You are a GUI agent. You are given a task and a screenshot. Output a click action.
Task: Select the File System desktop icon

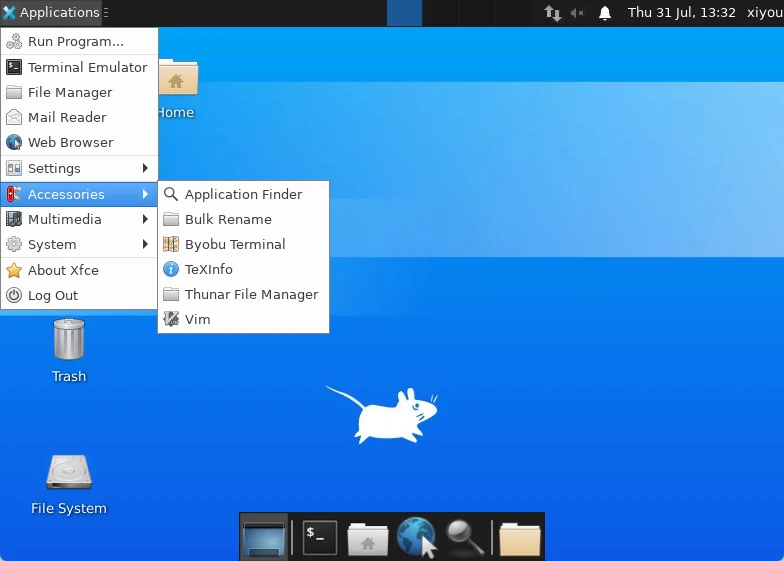click(69, 484)
